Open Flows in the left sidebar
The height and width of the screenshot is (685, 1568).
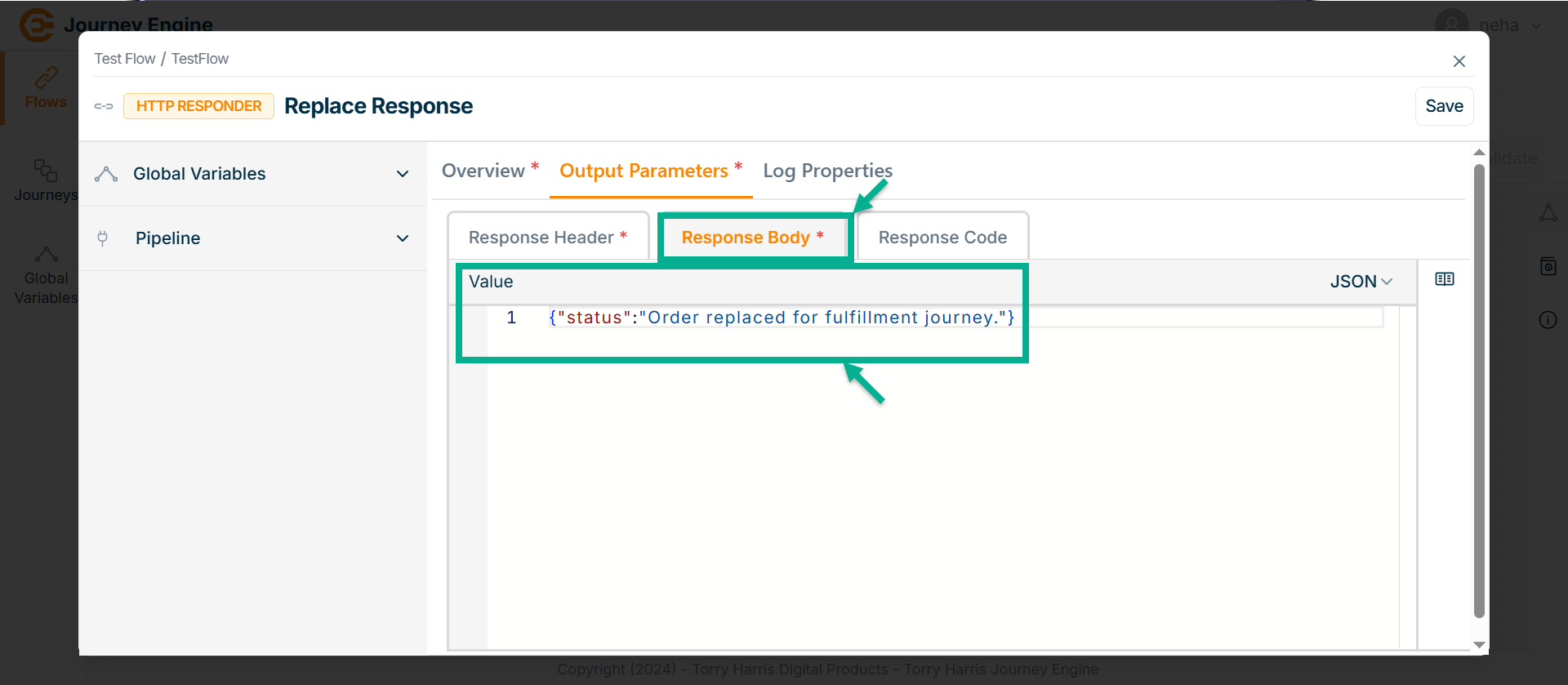click(46, 88)
